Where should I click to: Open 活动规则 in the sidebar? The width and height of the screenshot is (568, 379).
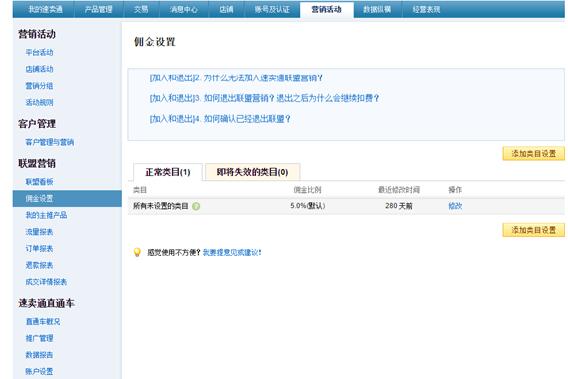[39, 103]
